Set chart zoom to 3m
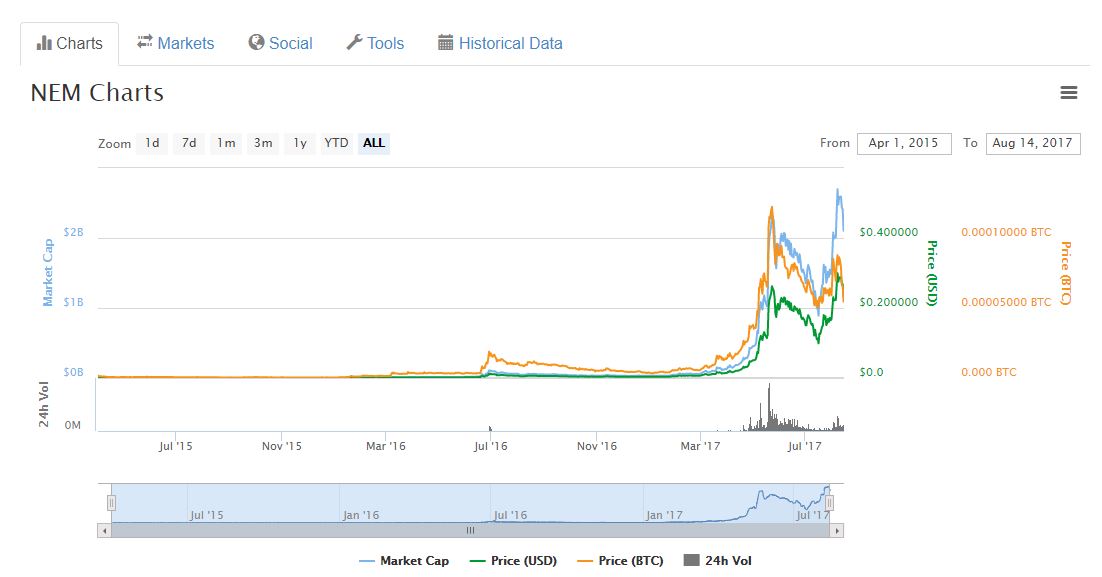This screenshot has width=1102, height=577. point(263,143)
